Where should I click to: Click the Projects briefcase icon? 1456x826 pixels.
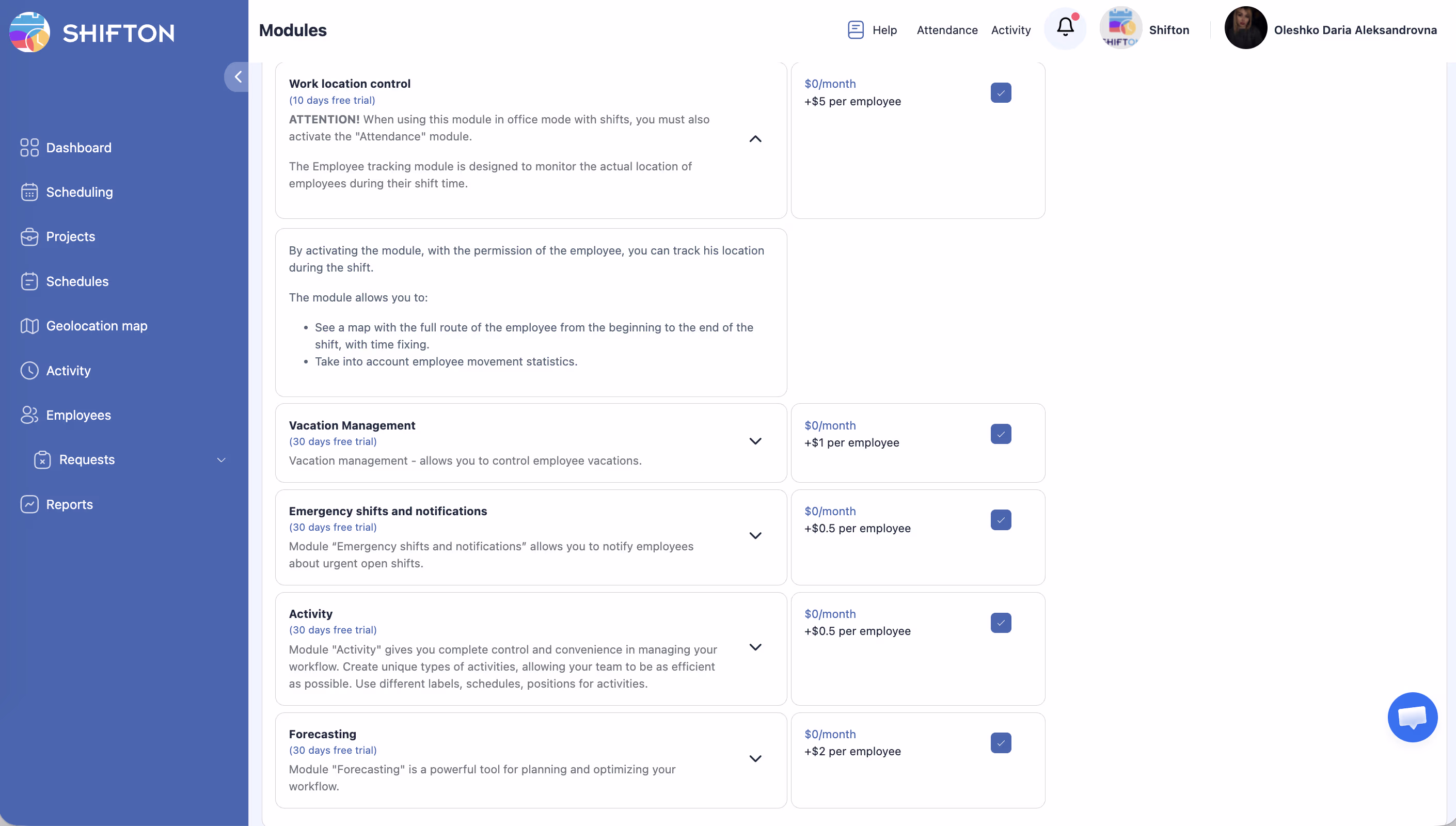29,236
